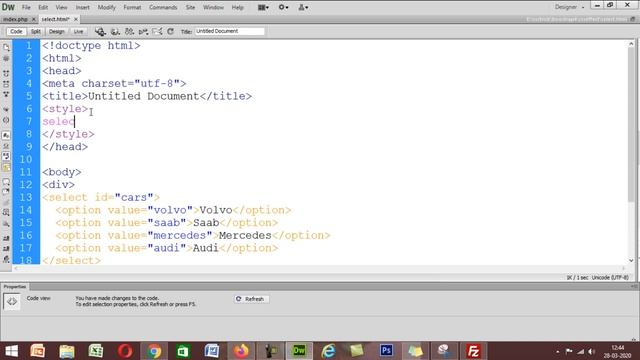
Task: Click Check Browser Compatibility icon
Action: [x=157, y=31]
